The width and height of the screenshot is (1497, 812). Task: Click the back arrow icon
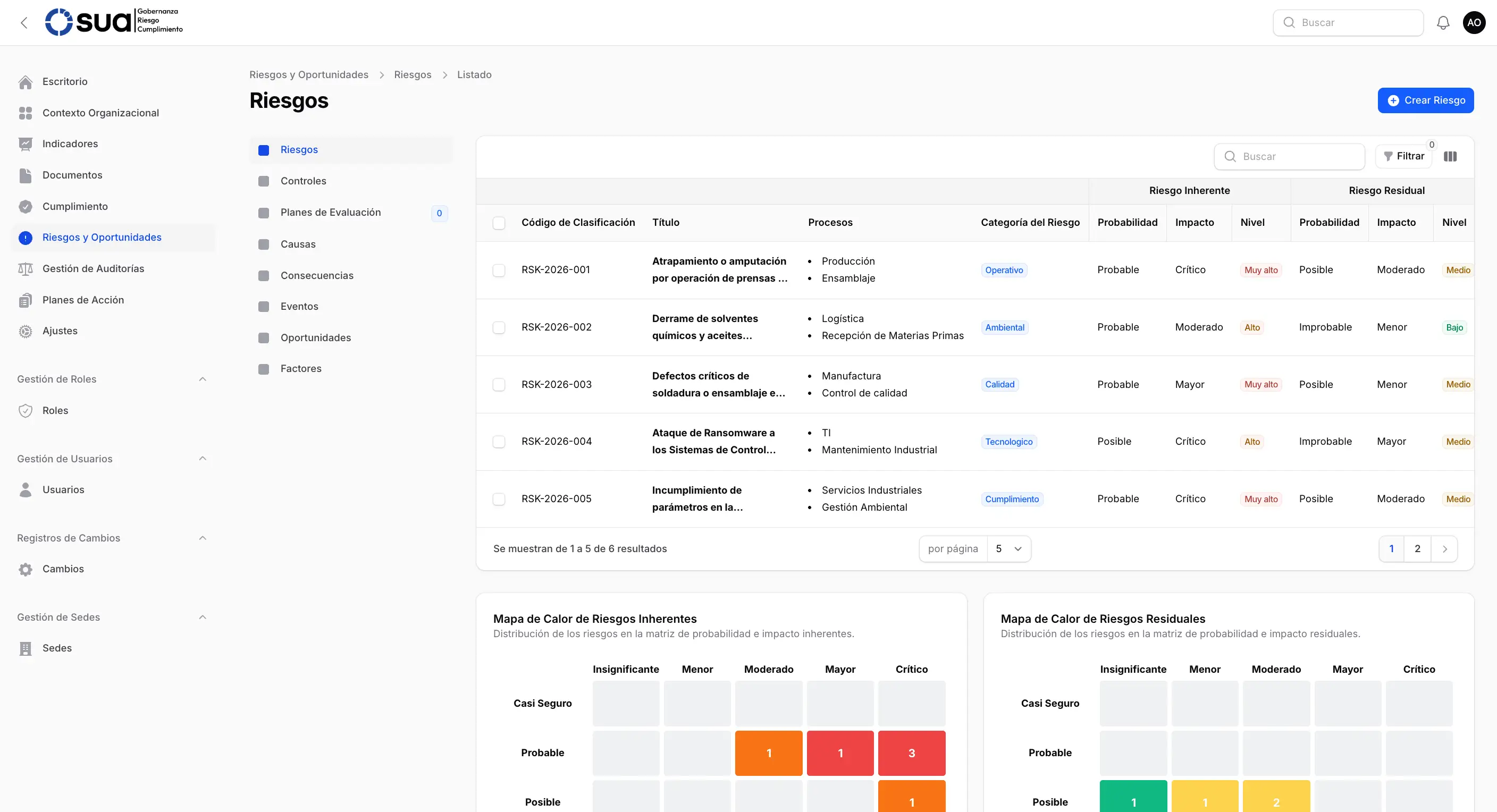click(x=24, y=23)
